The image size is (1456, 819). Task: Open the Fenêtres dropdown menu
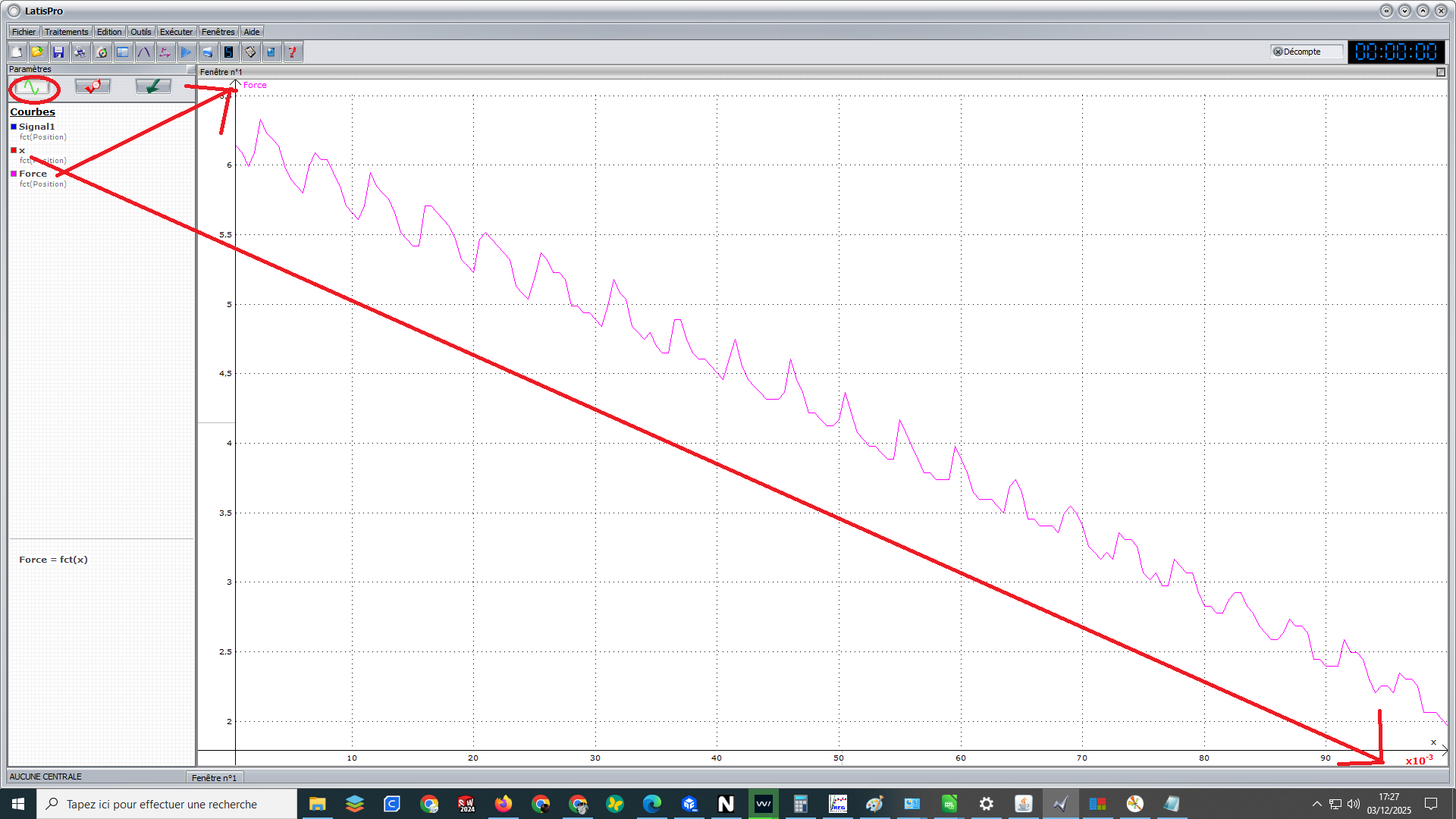pos(218,32)
